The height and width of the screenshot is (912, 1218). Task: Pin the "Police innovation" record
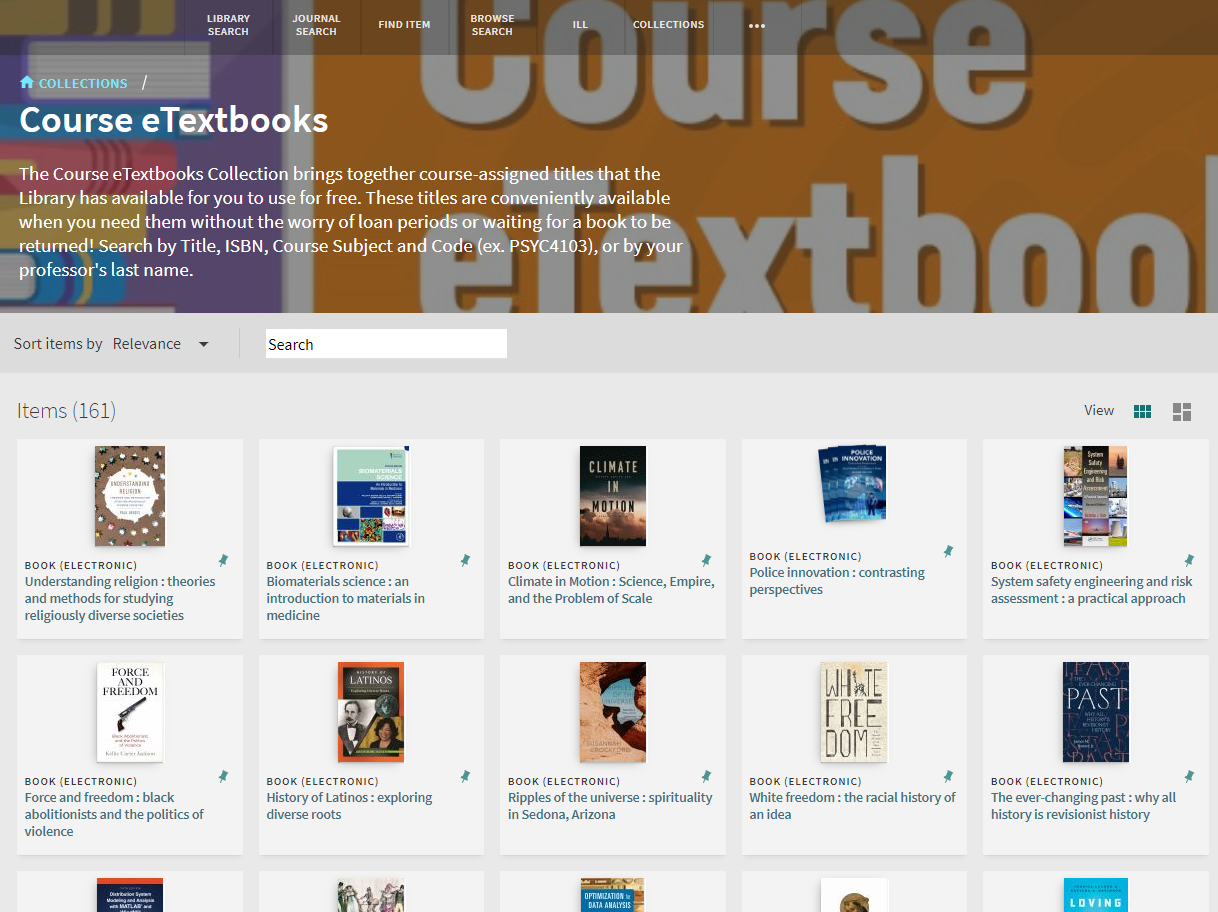948,550
